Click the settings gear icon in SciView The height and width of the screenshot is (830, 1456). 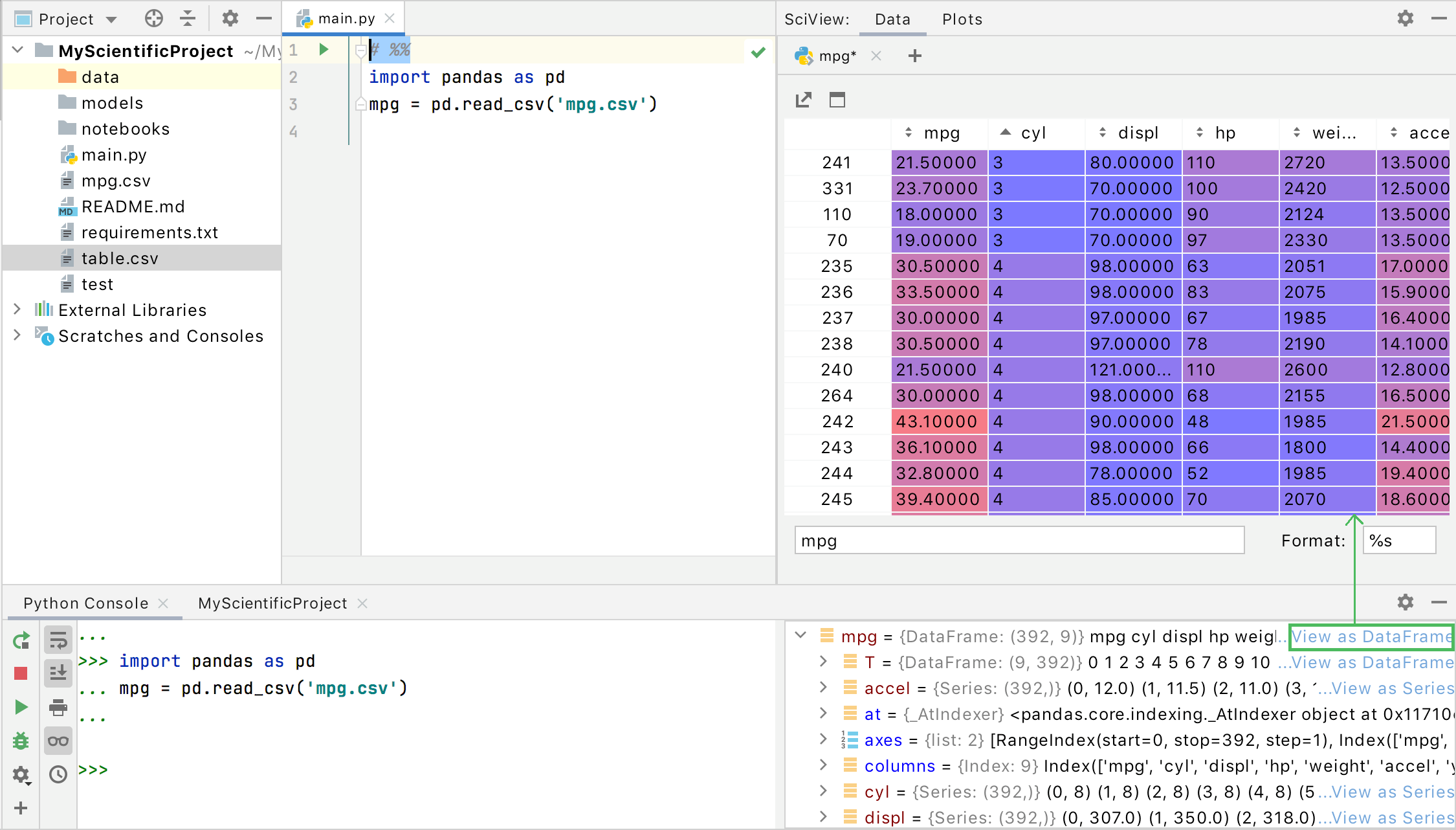click(x=1405, y=17)
